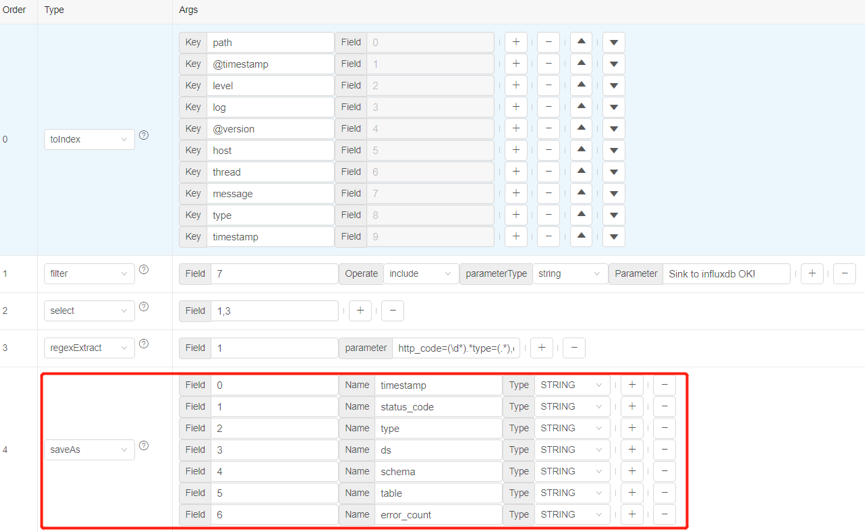This screenshot has height=532, width=865.
Task: Move the path key row down
Action: (613, 42)
